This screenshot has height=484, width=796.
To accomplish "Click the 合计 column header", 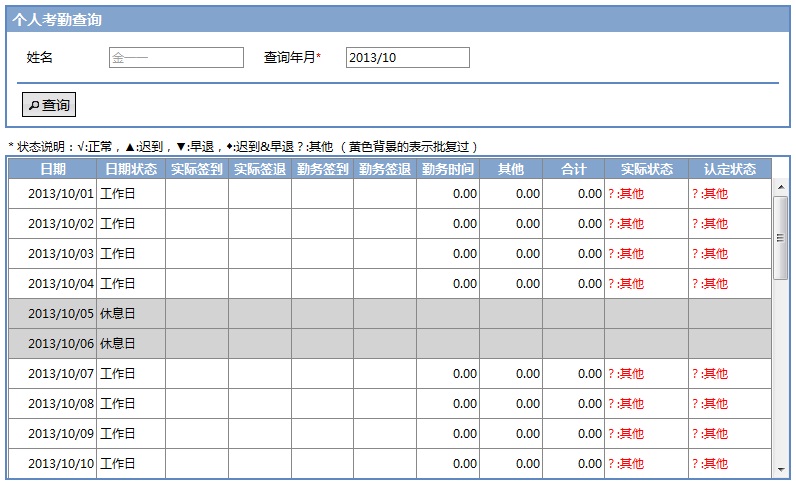I will pyautogui.click(x=574, y=169).
